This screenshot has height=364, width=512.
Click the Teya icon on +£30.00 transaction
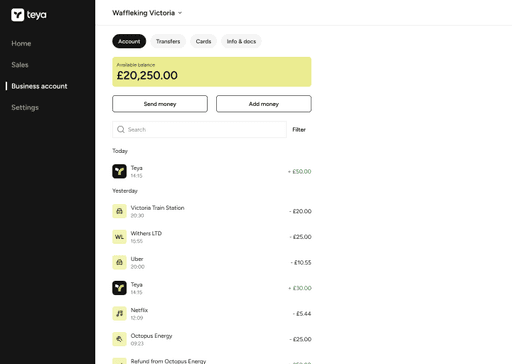pyautogui.click(x=119, y=288)
